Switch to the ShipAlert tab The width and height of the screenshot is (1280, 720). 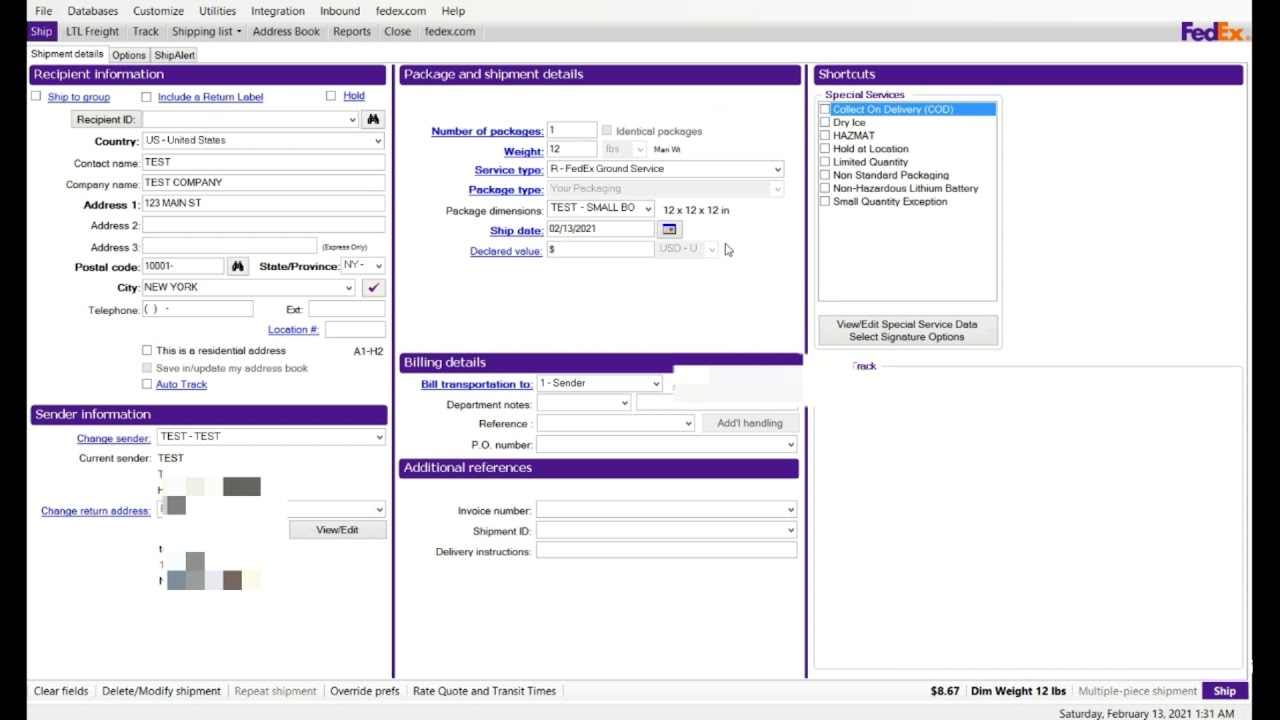[x=174, y=55]
